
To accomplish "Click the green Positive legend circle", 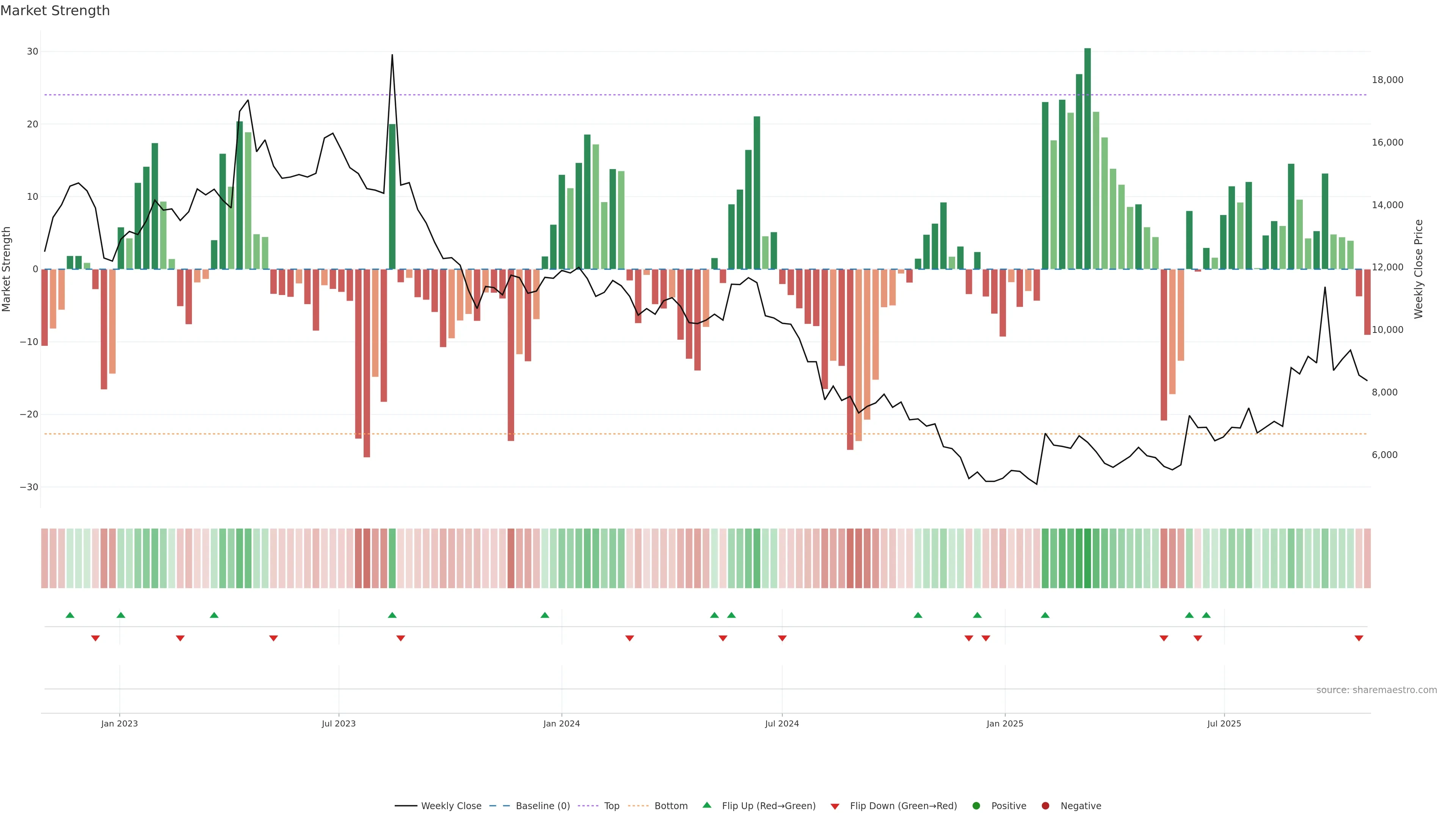I will (x=976, y=805).
